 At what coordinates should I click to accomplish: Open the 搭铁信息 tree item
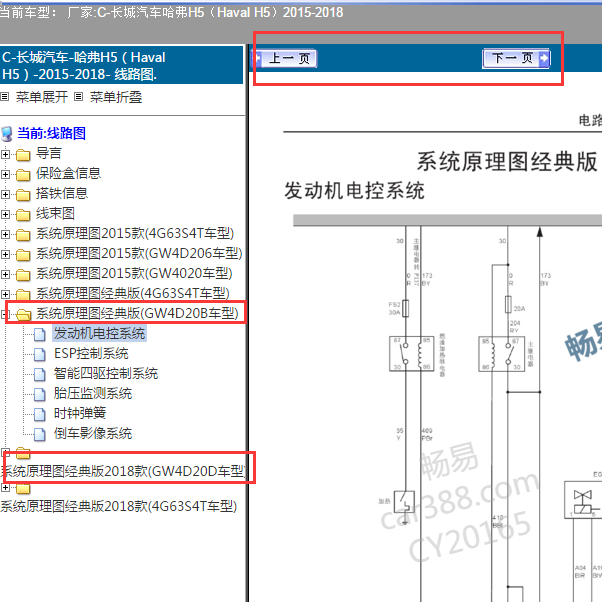[62, 193]
